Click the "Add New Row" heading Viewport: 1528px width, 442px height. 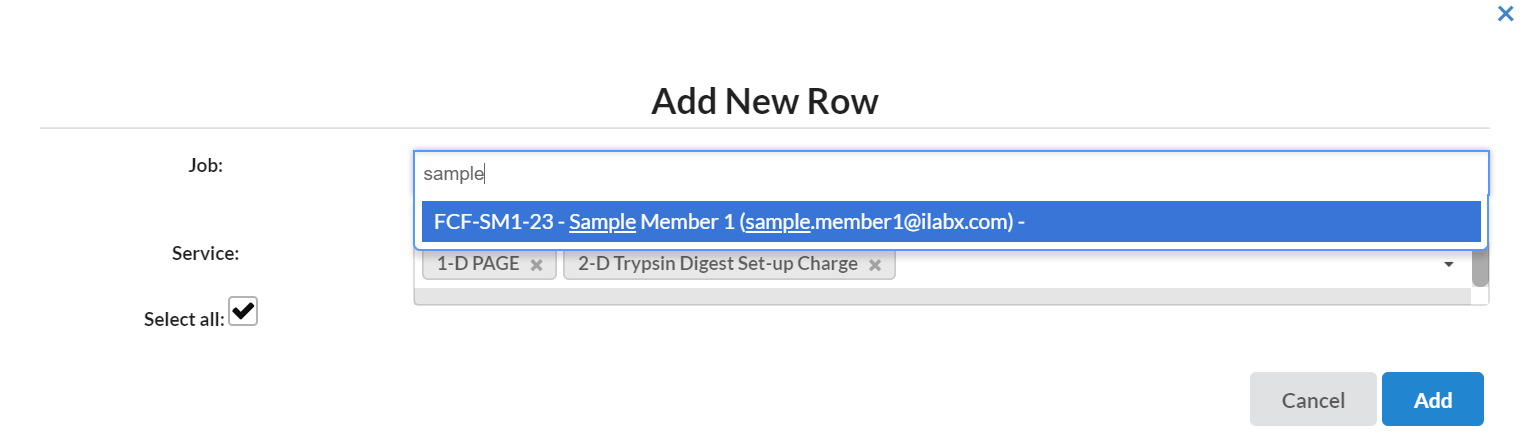click(764, 101)
